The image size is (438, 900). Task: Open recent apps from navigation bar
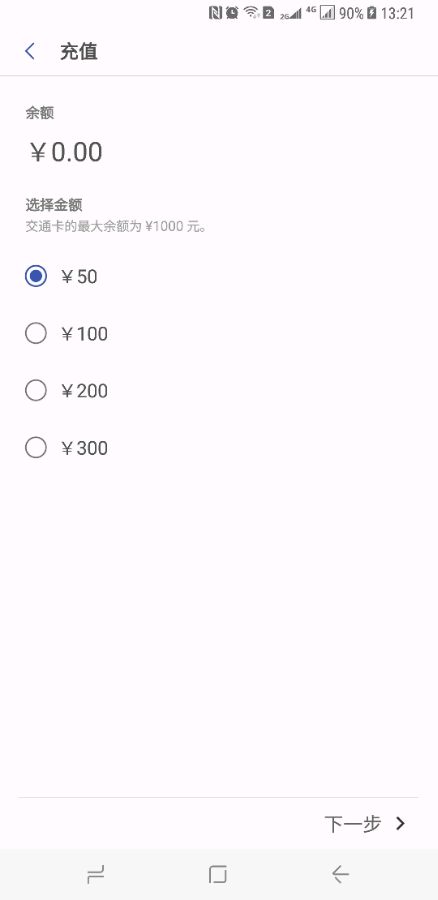tap(96, 875)
